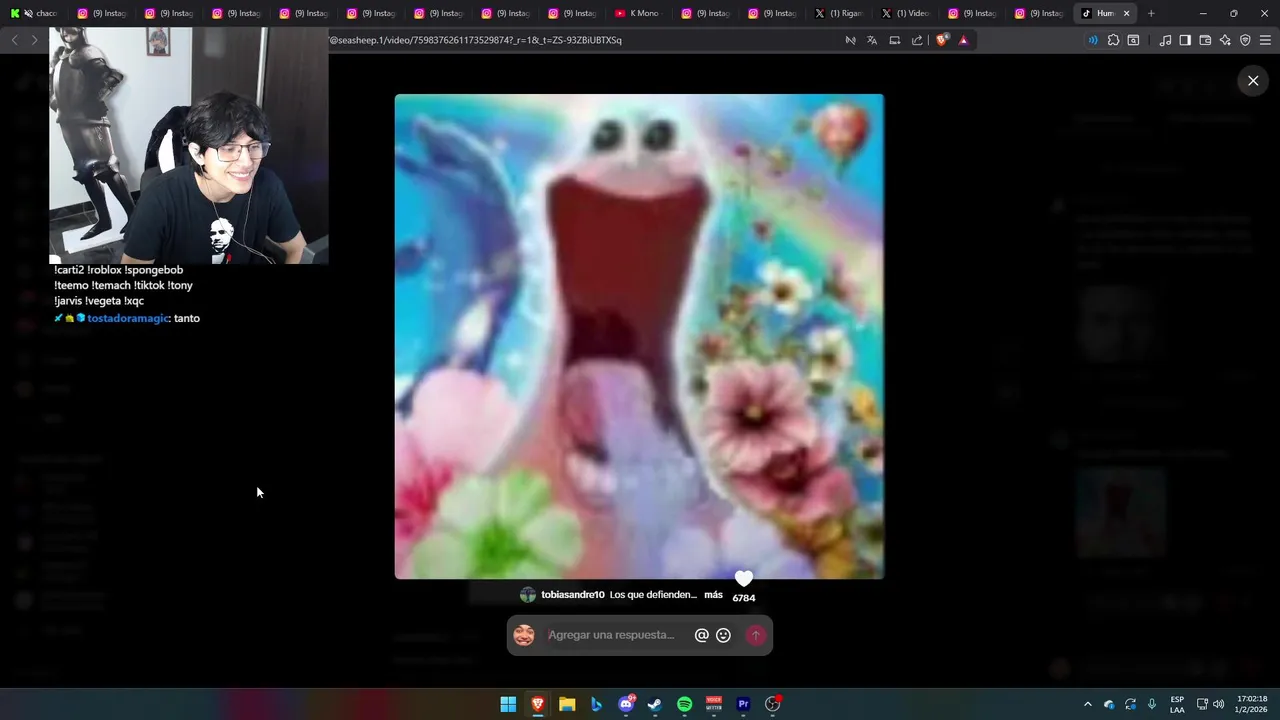Open Leo AI sparkle icon
1280x720 pixels.
(x=1225, y=40)
